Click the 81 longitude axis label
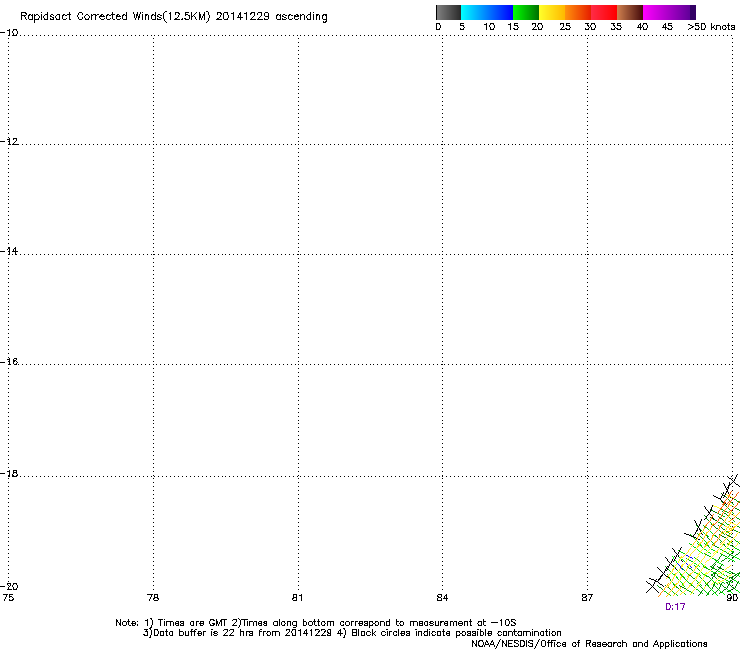This screenshot has height=650, width=740. pos(297,598)
